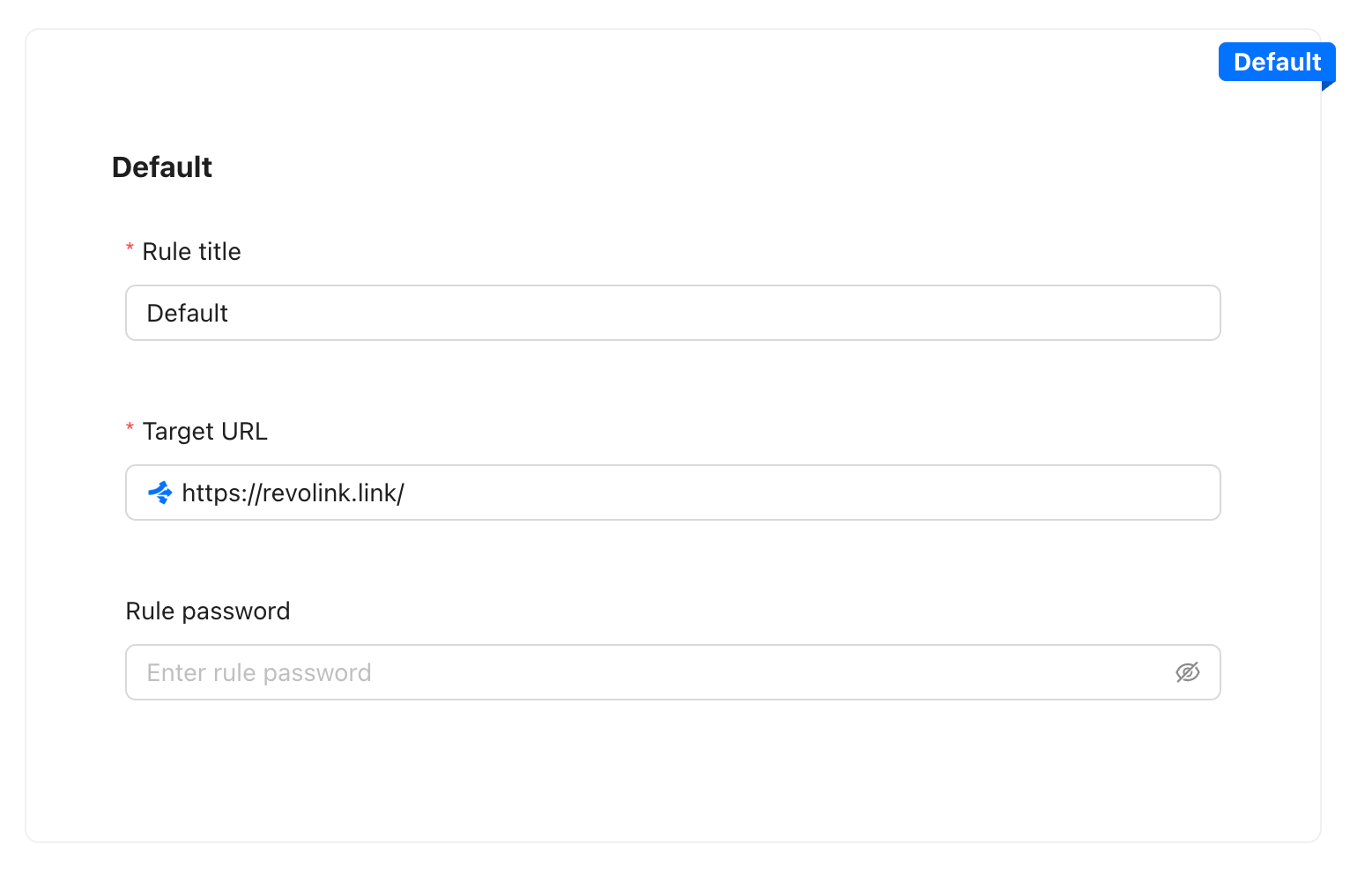This screenshot has width=1372, height=874.
Task: Show the hidden rule password
Action: click(1187, 673)
